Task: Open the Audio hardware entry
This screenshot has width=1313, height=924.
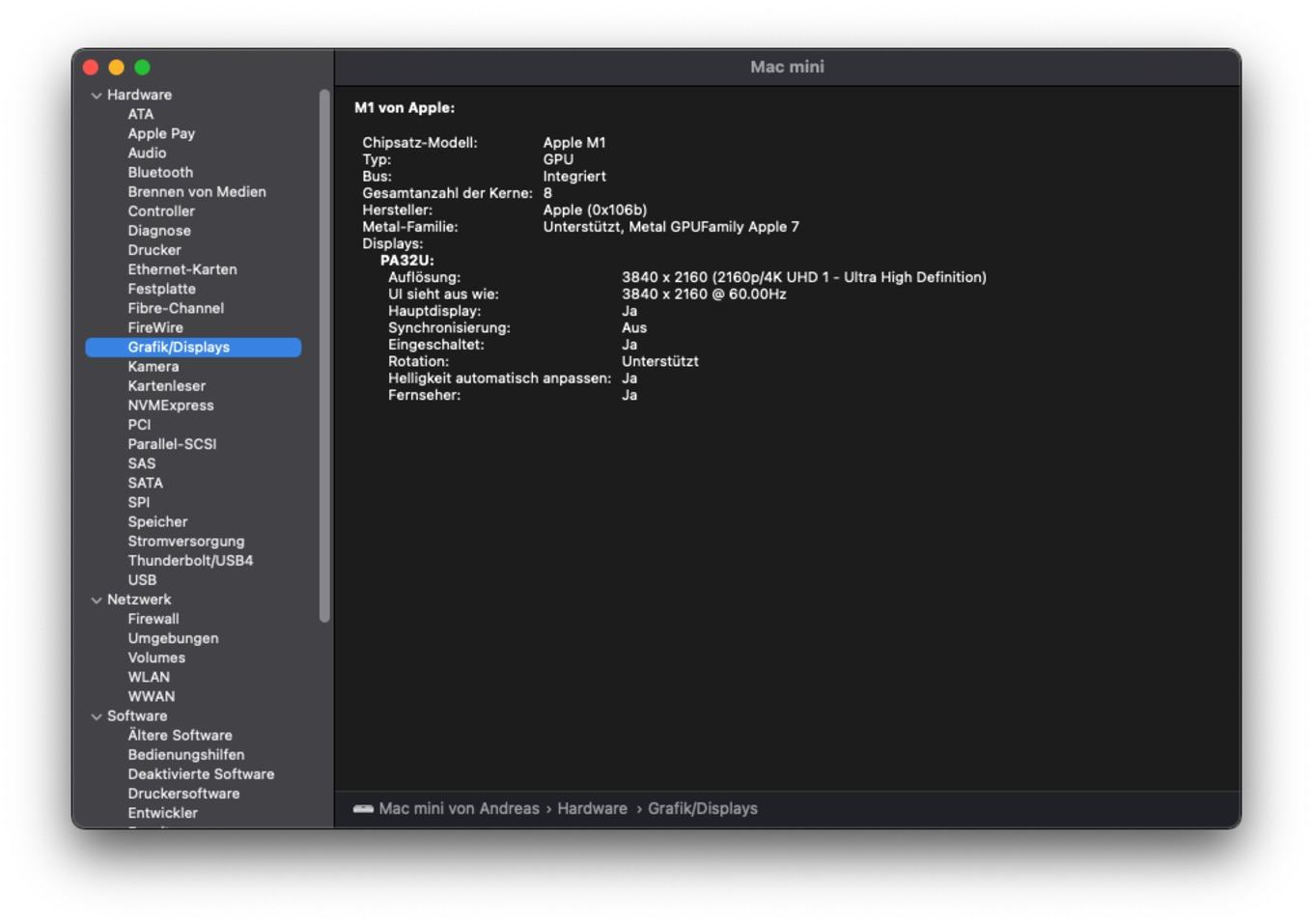Action: [147, 153]
